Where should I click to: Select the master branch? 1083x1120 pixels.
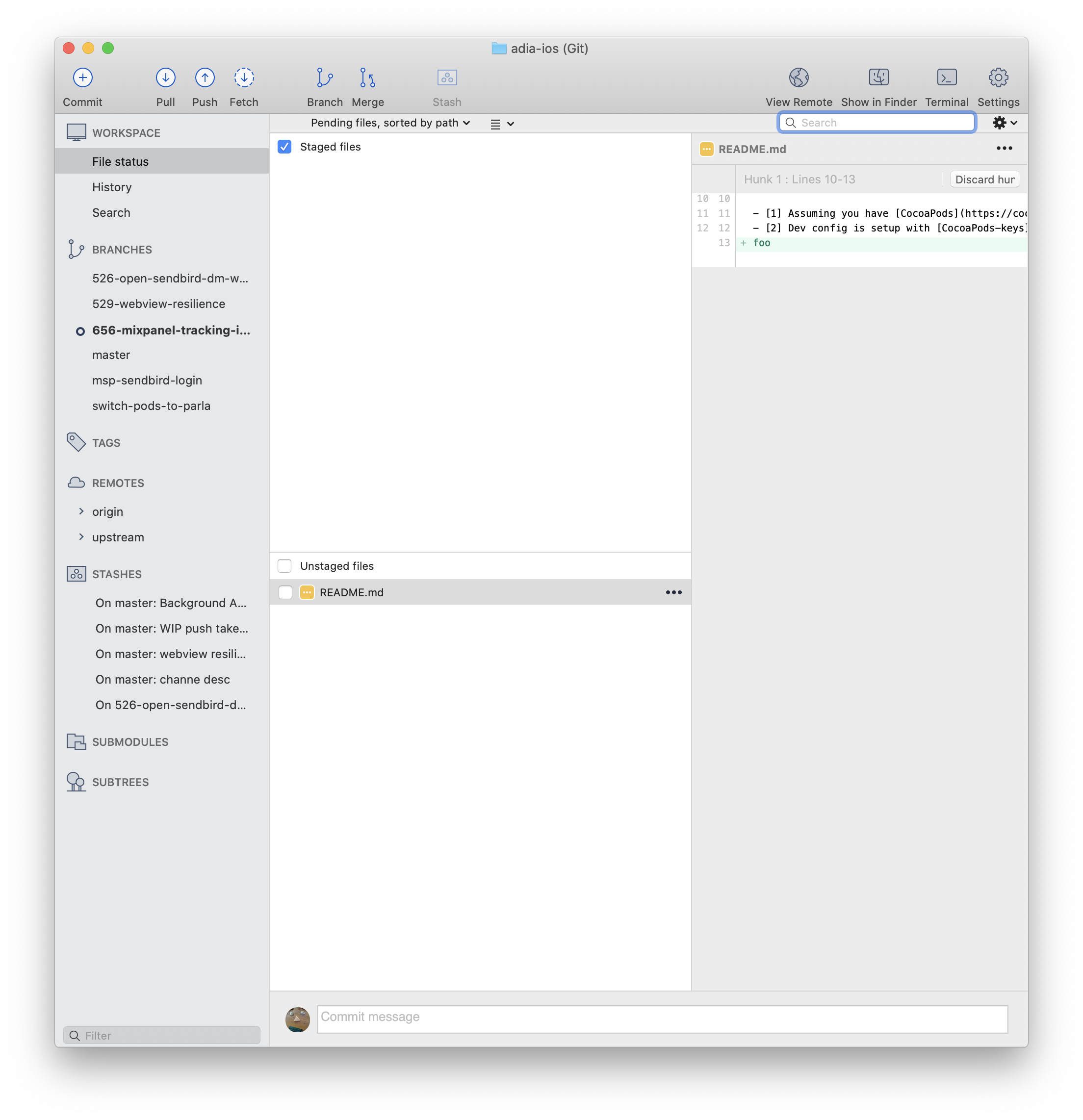162,354
